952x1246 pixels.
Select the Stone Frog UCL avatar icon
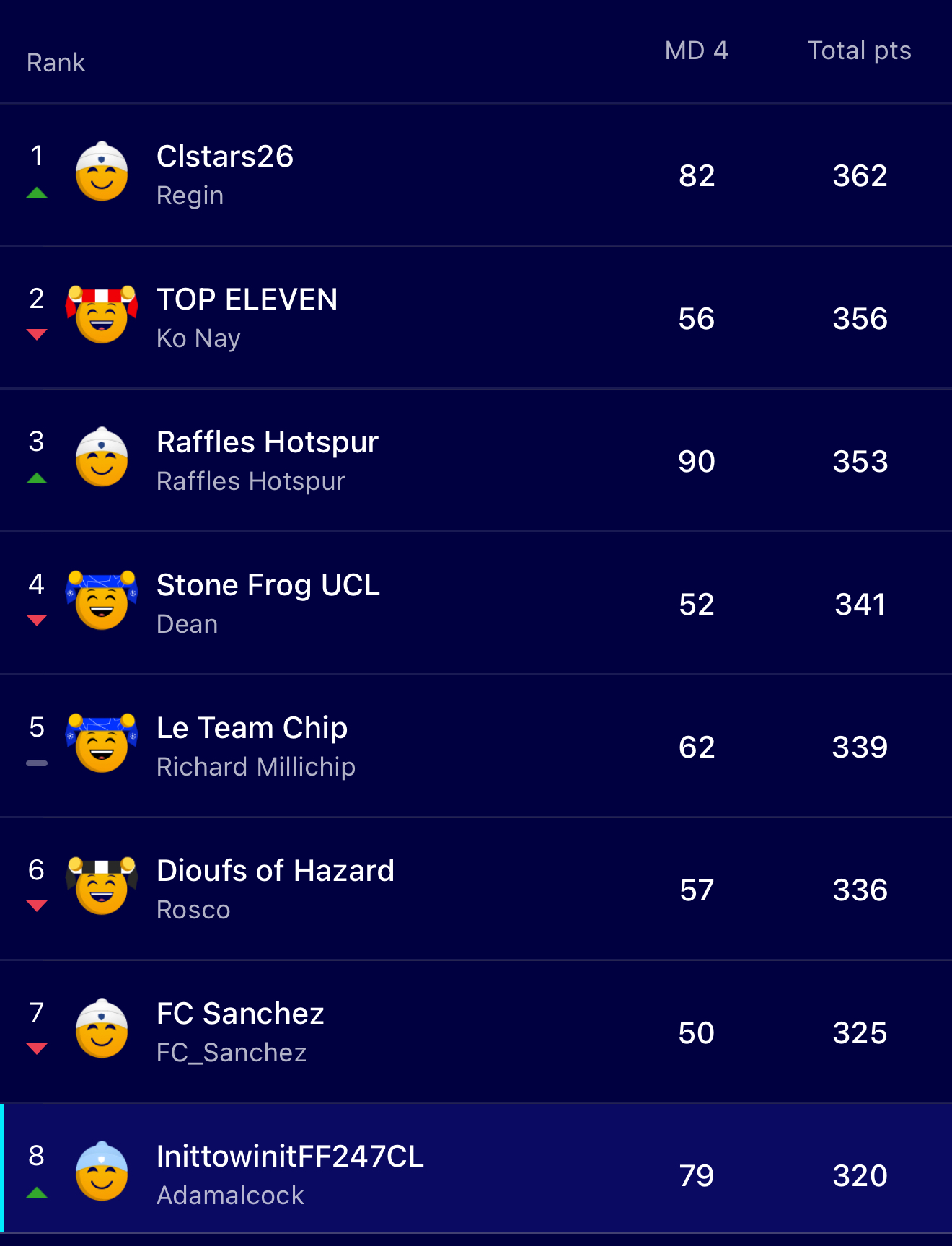pos(102,600)
